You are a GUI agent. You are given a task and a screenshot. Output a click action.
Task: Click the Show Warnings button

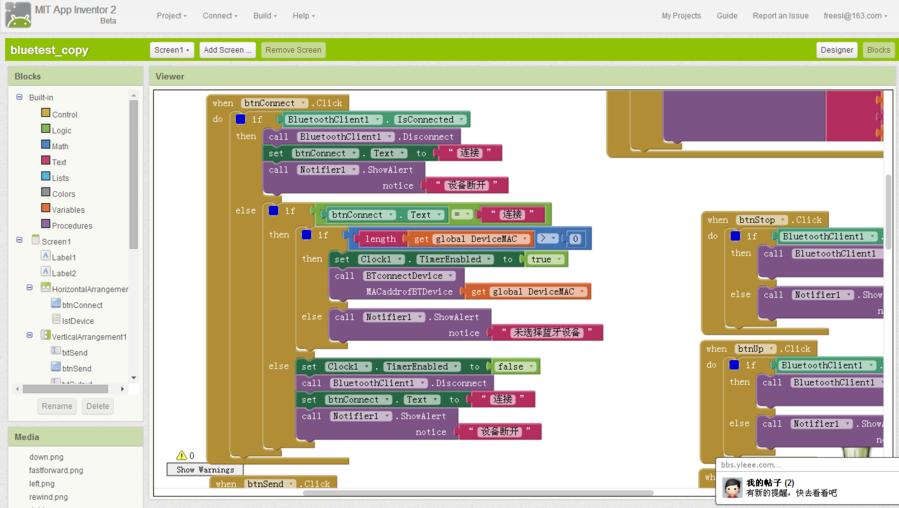pyautogui.click(x=205, y=469)
